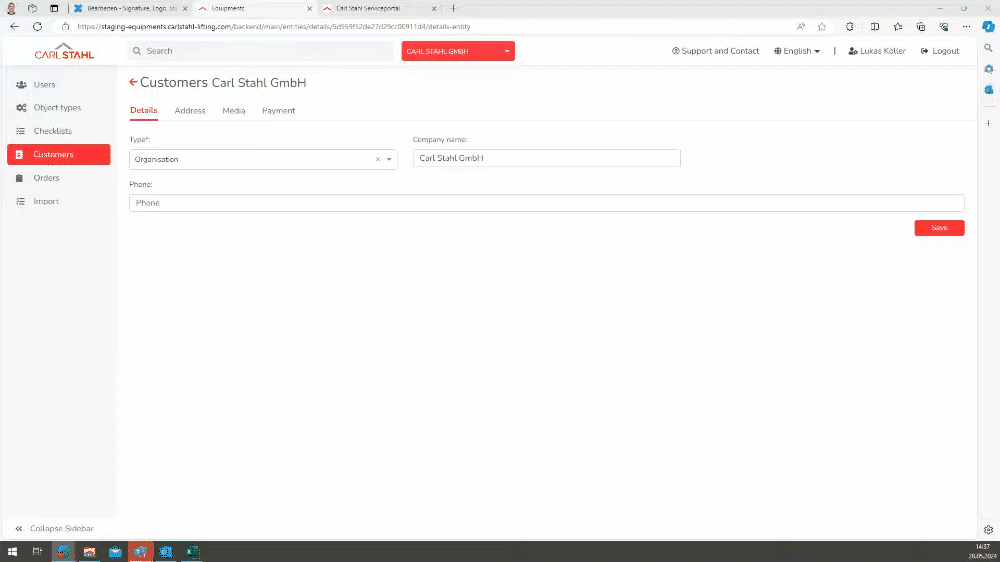Open the Import section

[46, 201]
